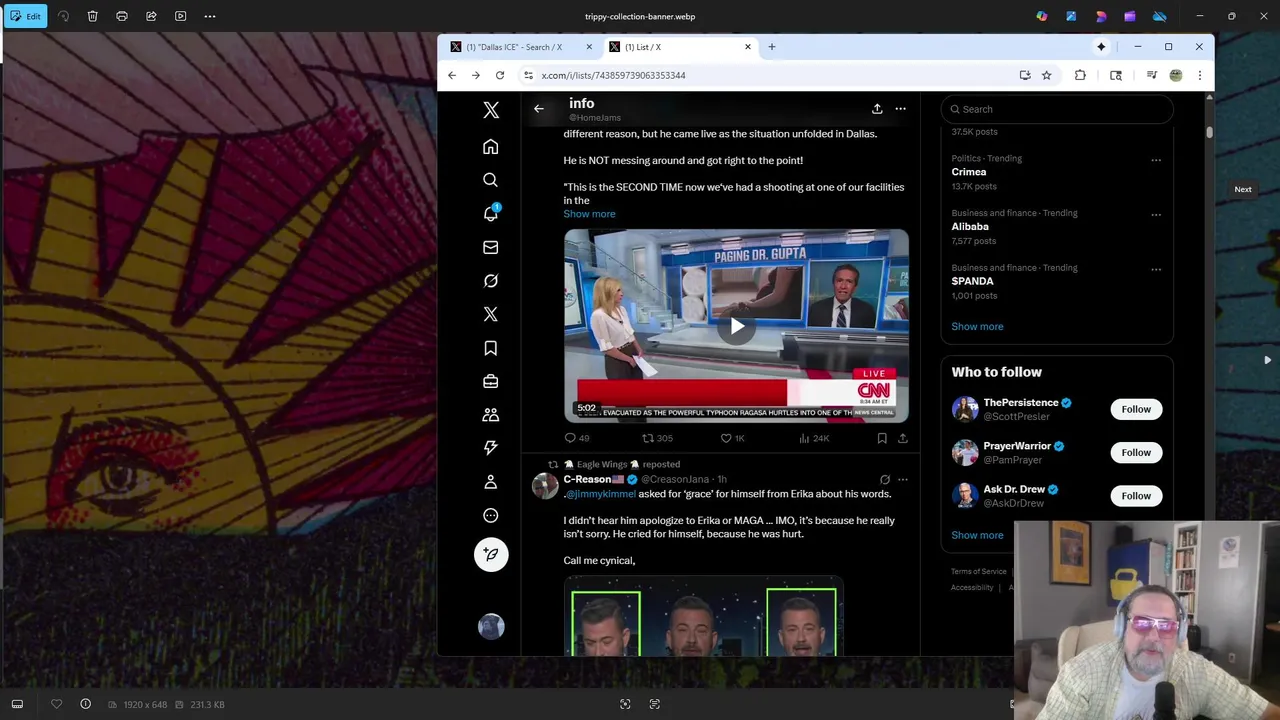Open browser Extensions puzzle icon
The height and width of the screenshot is (720, 1280).
click(x=1080, y=75)
